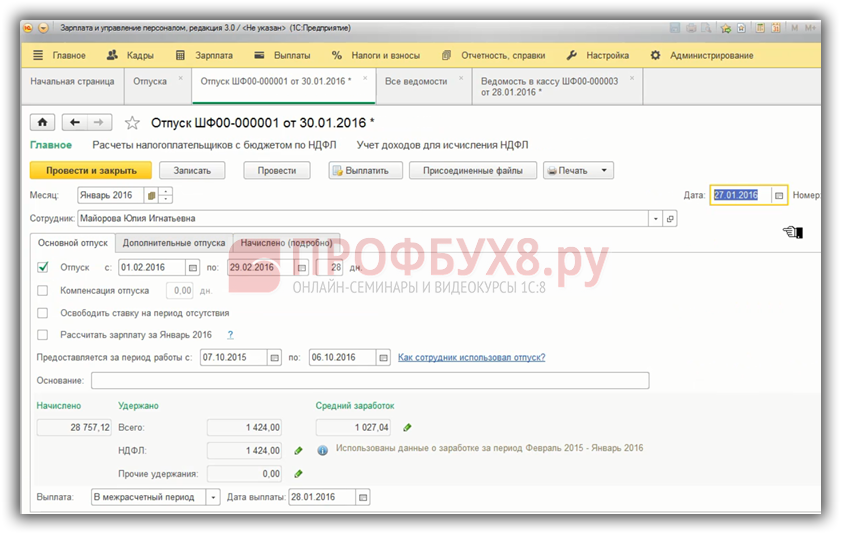Click the Дата field showing 27.01.2016
Image resolution: width=841 pixels, height=534 pixels.
tap(741, 196)
